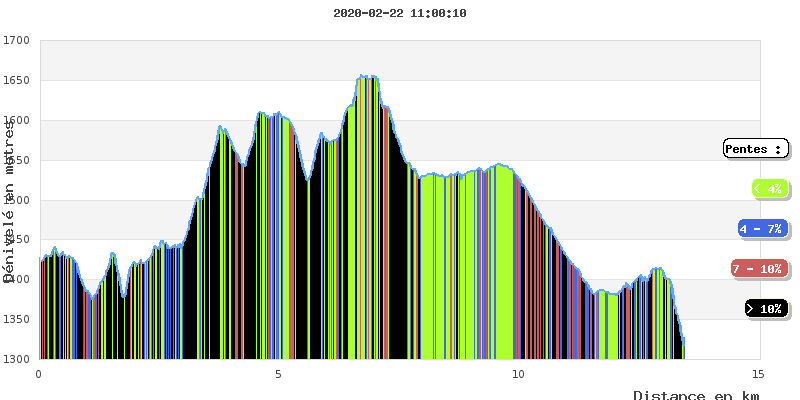Image resolution: width=800 pixels, height=400 pixels.
Task: Click the "Dénivelé en mètres" vertical axis title
Action: tap(9, 202)
